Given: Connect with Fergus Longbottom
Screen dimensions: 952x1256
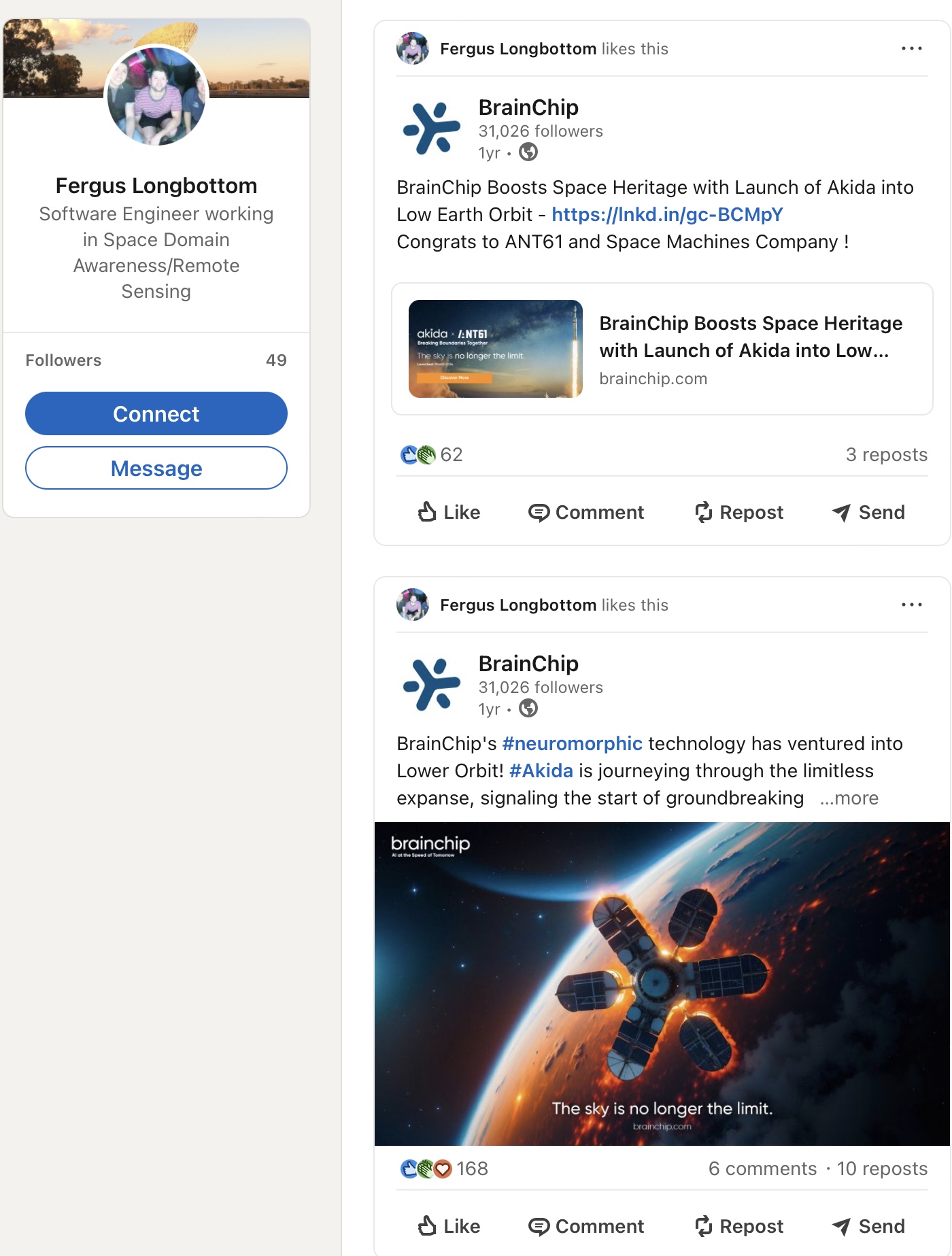Looking at the screenshot, I should (x=156, y=413).
